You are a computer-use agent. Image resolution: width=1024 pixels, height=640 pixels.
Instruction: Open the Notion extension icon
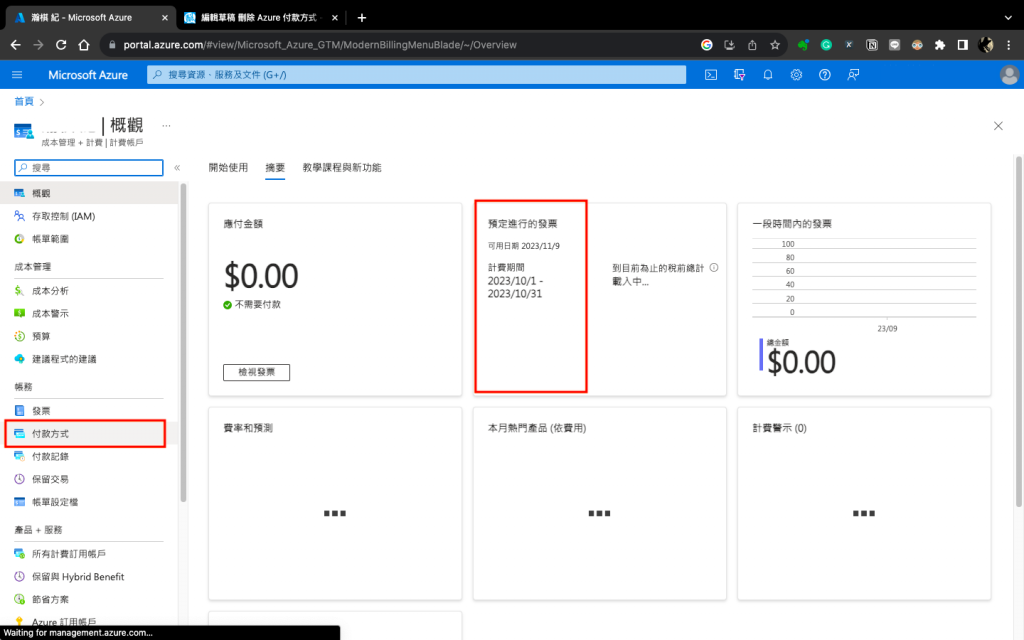tap(872, 45)
